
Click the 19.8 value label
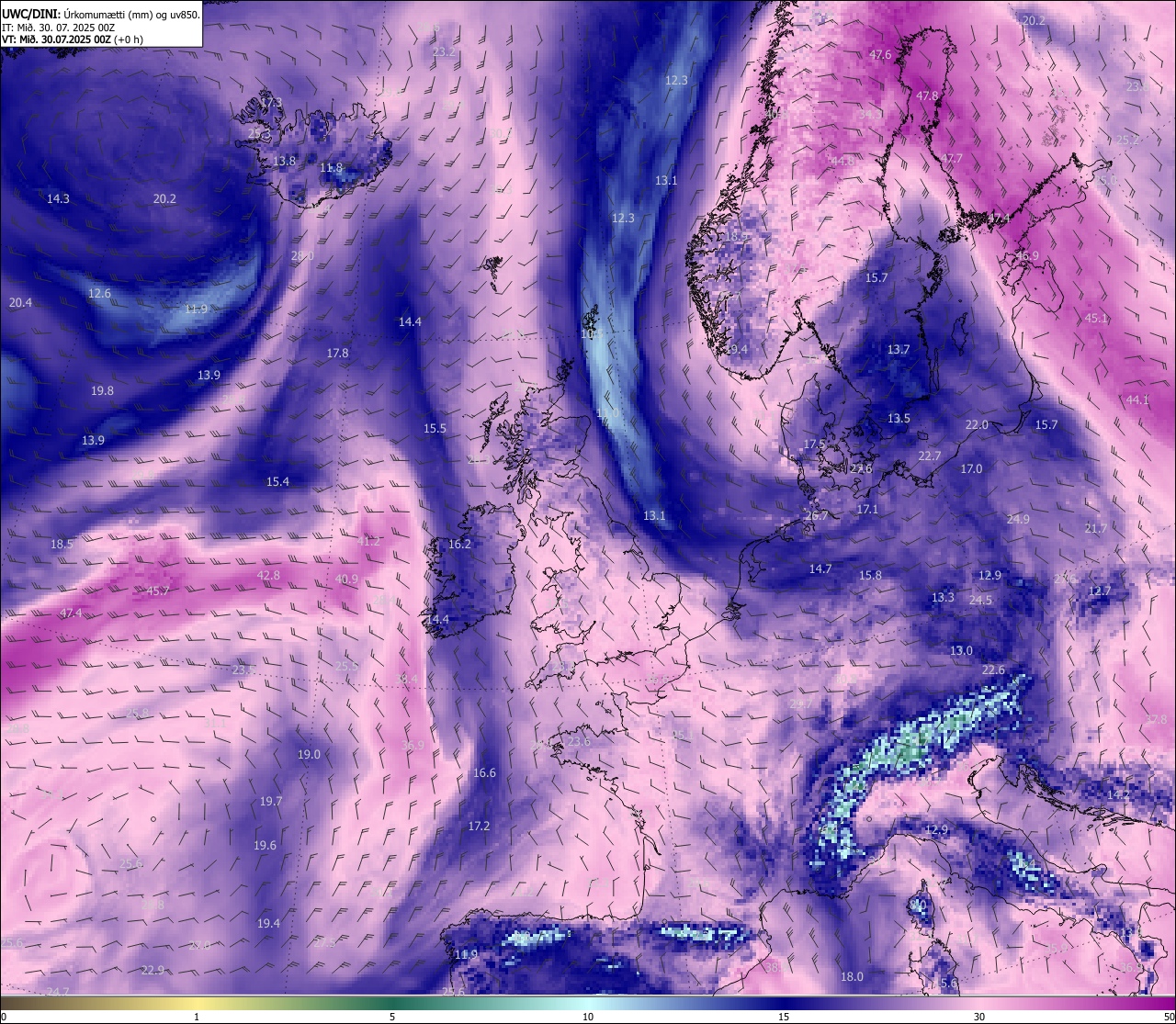click(102, 391)
